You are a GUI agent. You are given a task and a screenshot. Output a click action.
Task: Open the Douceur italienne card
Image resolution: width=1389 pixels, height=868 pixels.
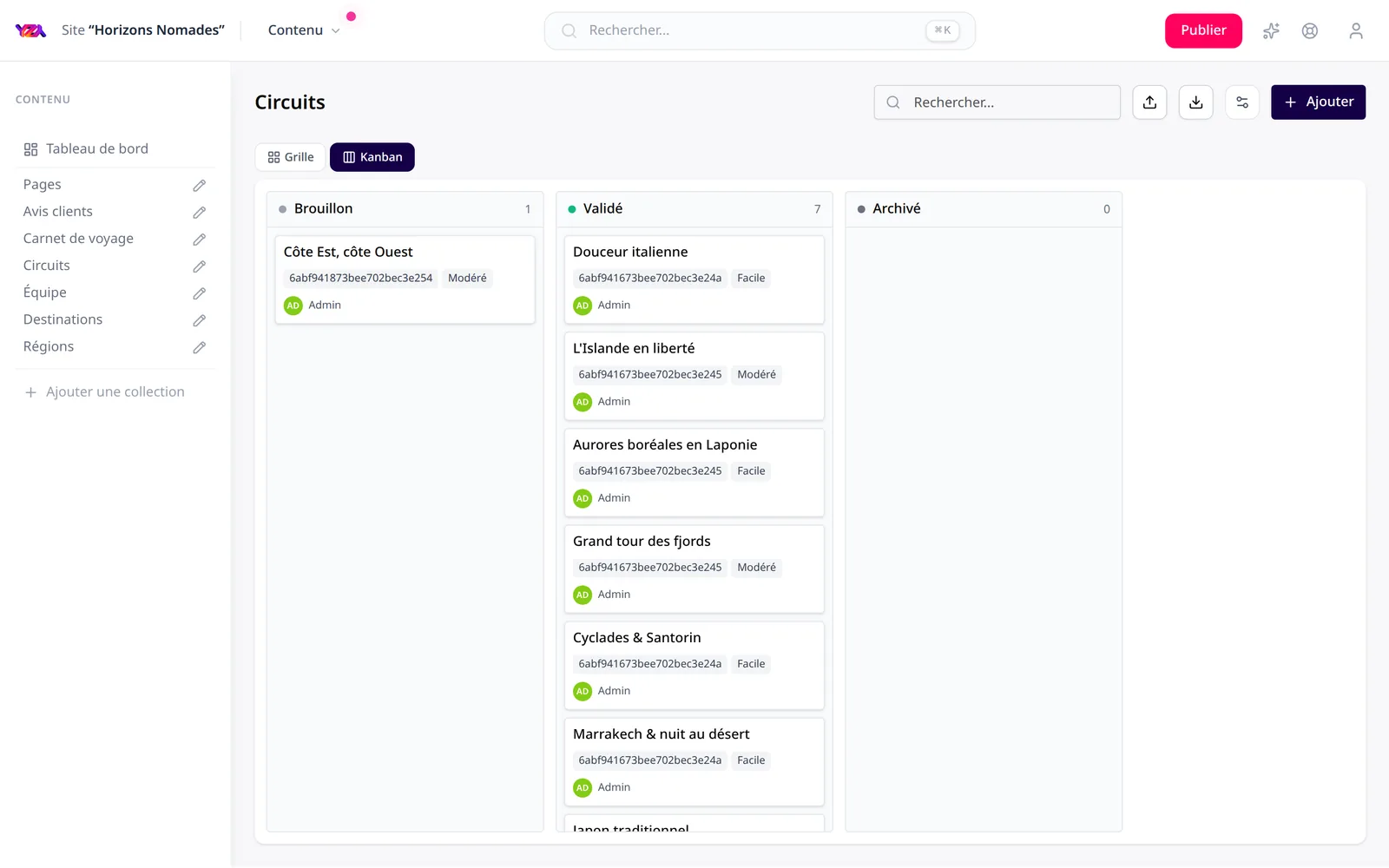click(x=694, y=279)
